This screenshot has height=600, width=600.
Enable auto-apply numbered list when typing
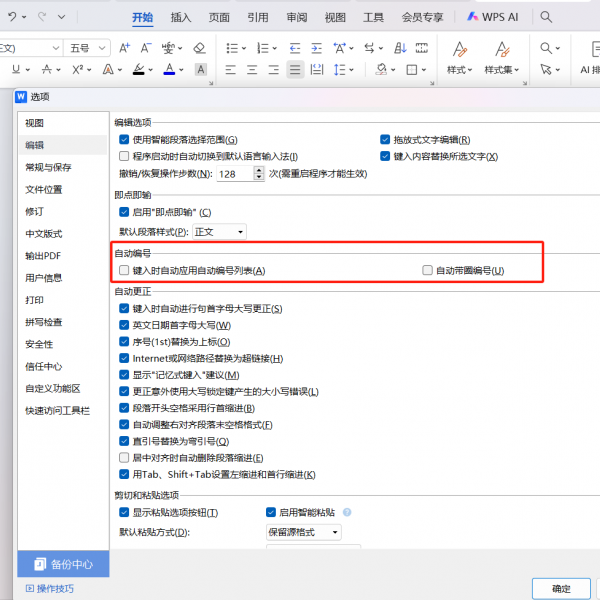tap(124, 271)
